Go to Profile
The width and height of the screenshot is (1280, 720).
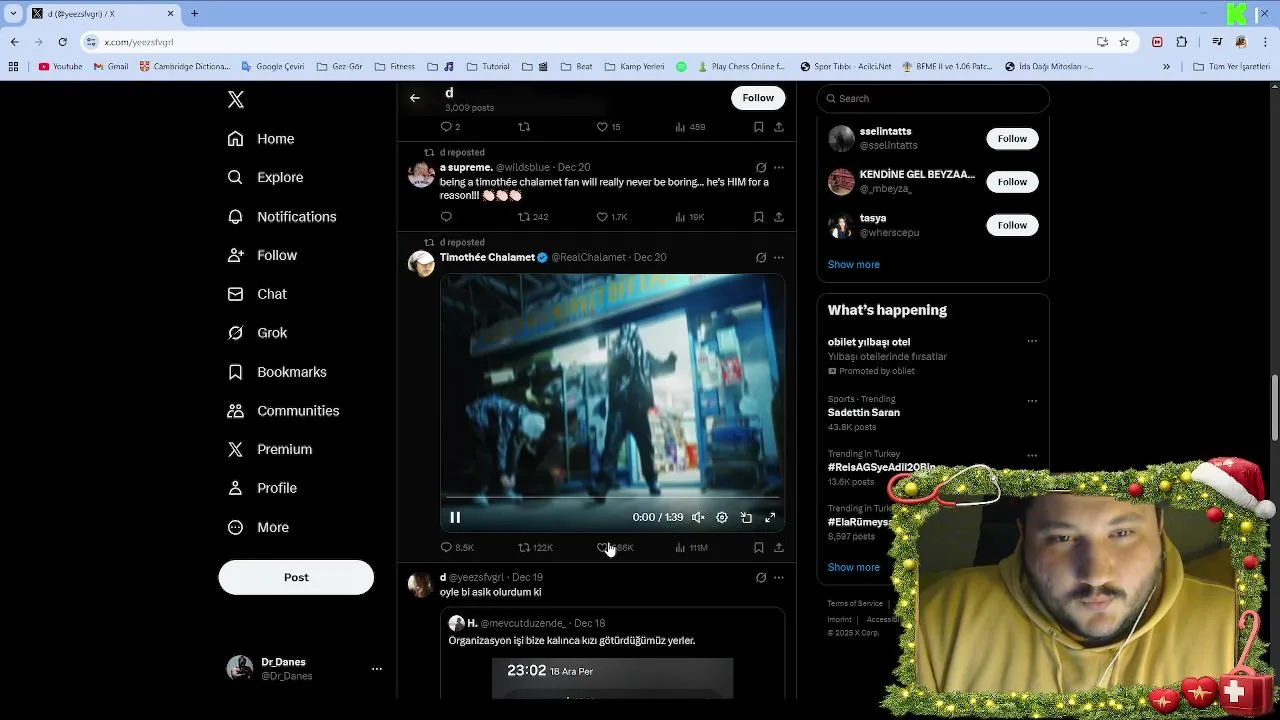262,488
